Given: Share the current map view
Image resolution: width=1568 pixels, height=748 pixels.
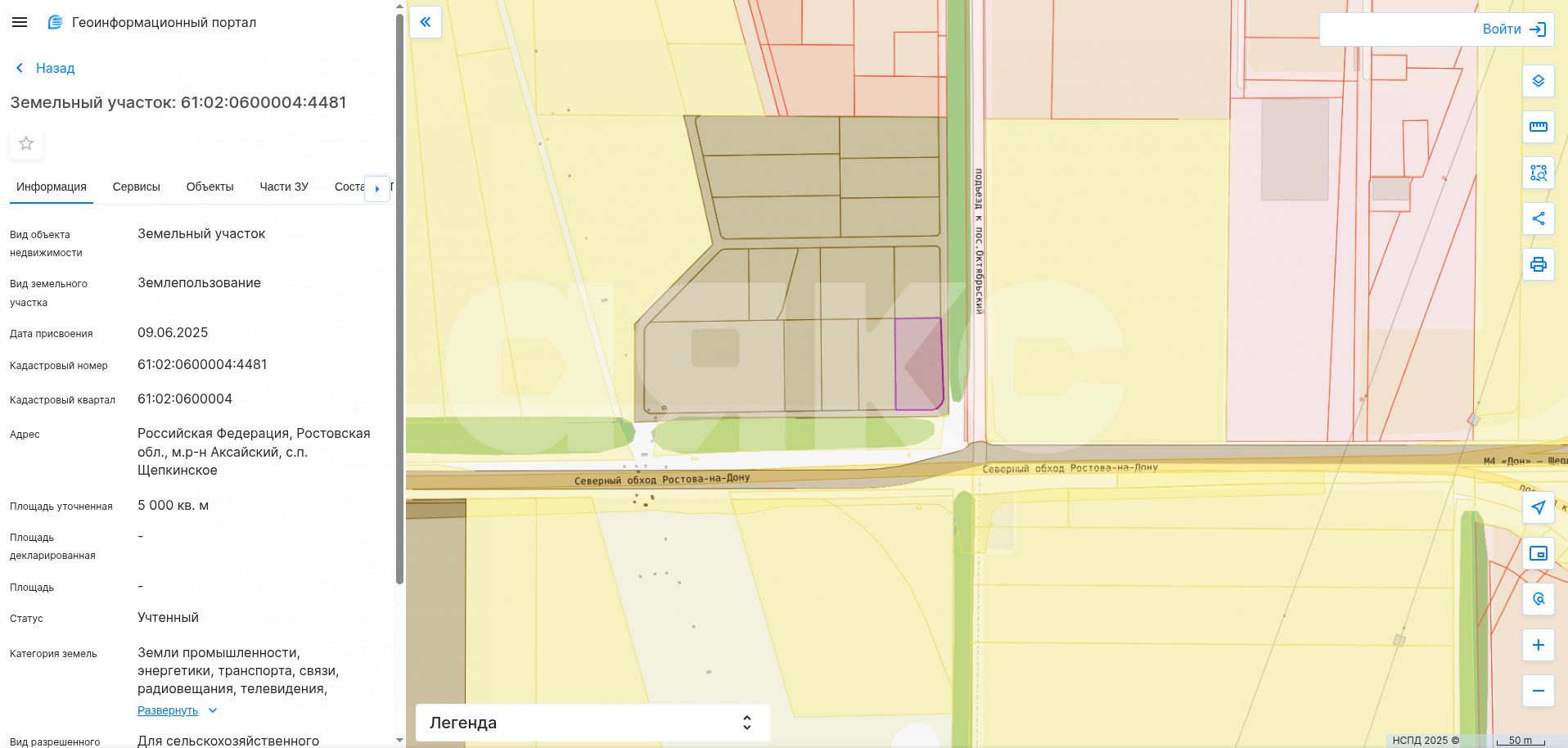Looking at the screenshot, I should 1538,219.
